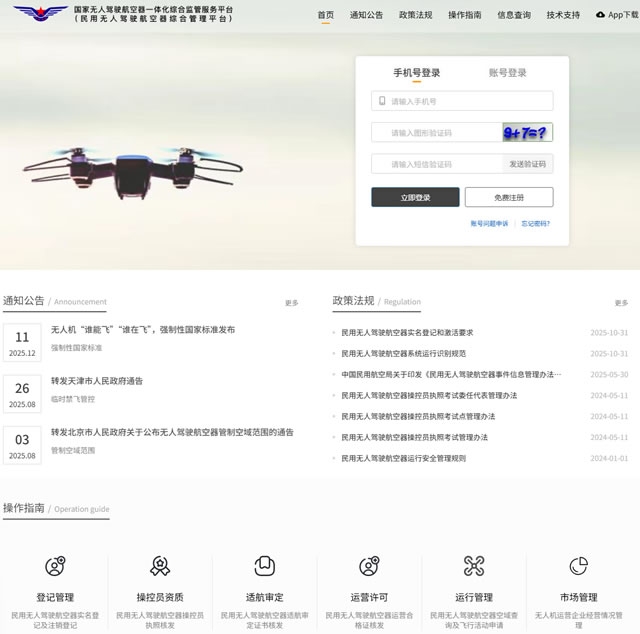Click the 2024-01-01 date text

point(609,458)
